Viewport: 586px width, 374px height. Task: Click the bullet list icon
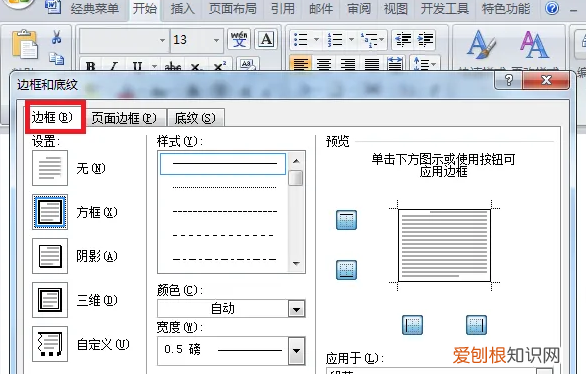301,39
